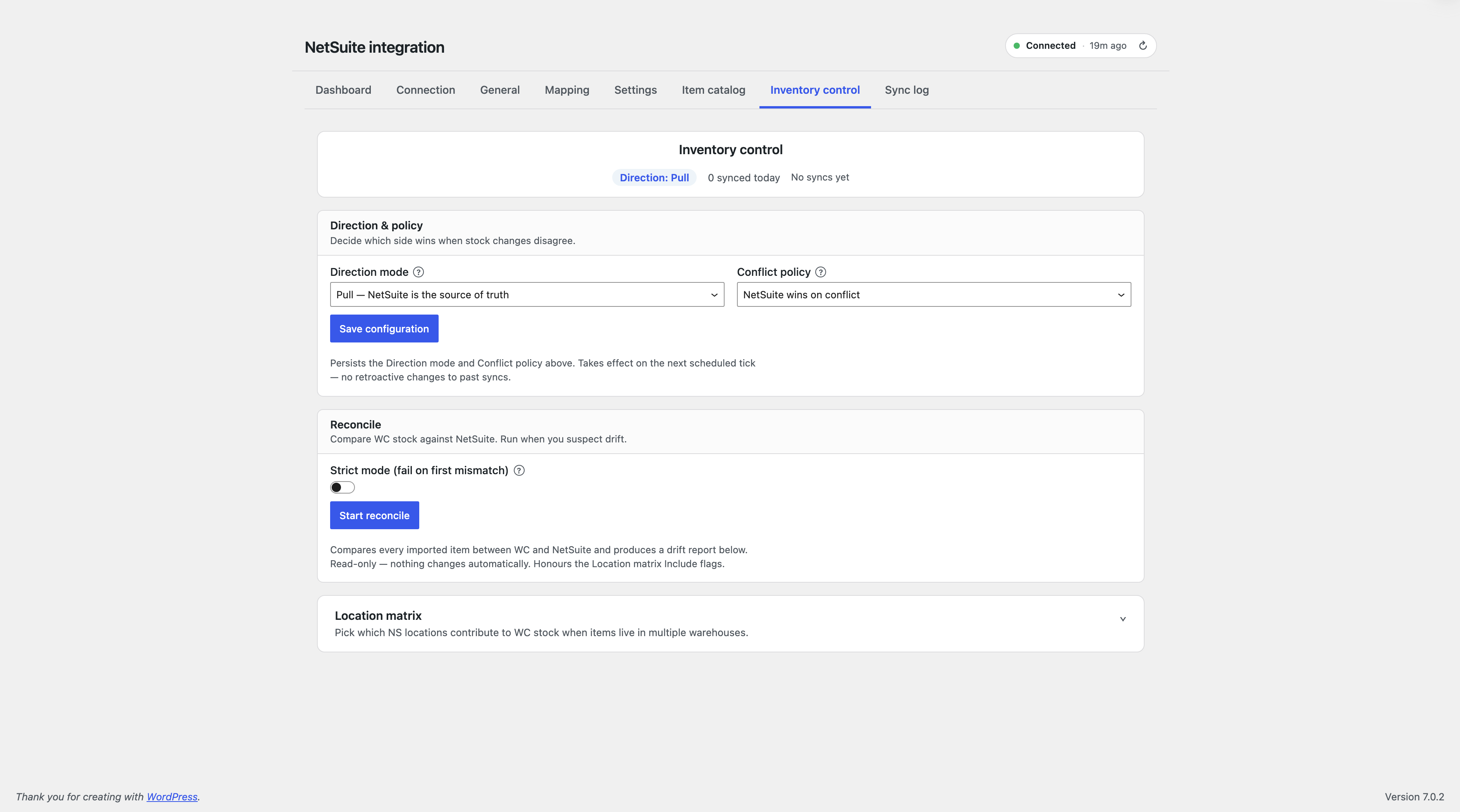
Task: Open the Sync log tab
Action: 906,90
